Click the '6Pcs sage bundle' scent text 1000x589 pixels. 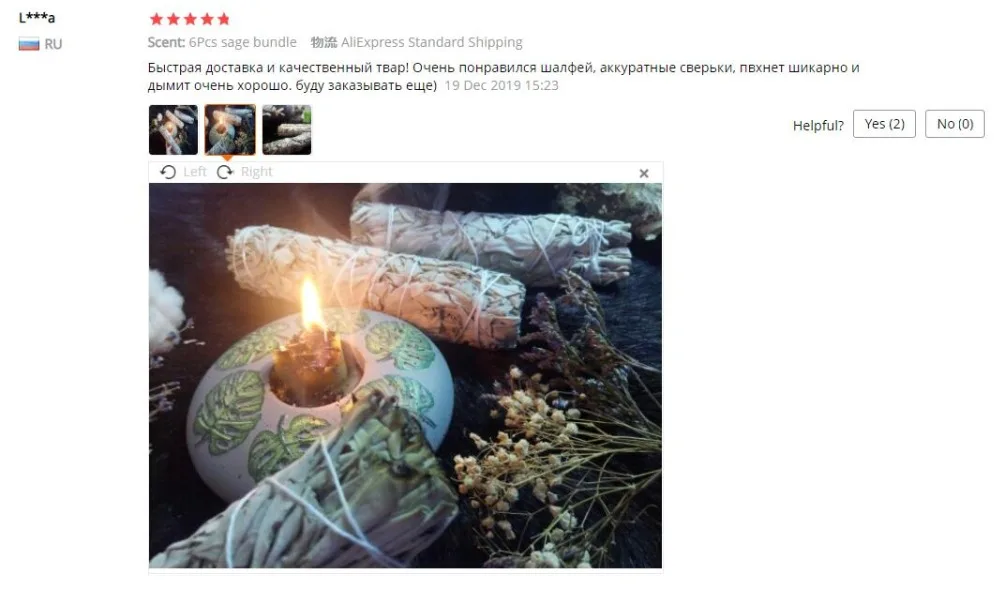[242, 42]
